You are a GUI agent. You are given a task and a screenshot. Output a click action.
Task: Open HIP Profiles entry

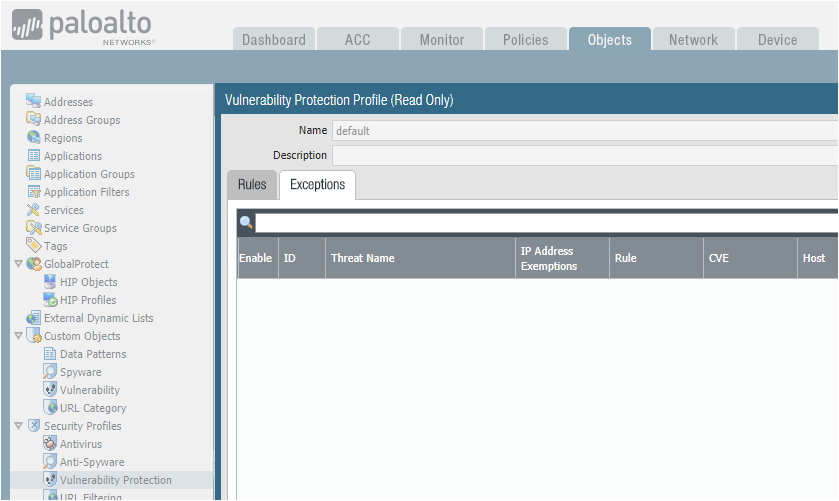pyautogui.click(x=88, y=300)
